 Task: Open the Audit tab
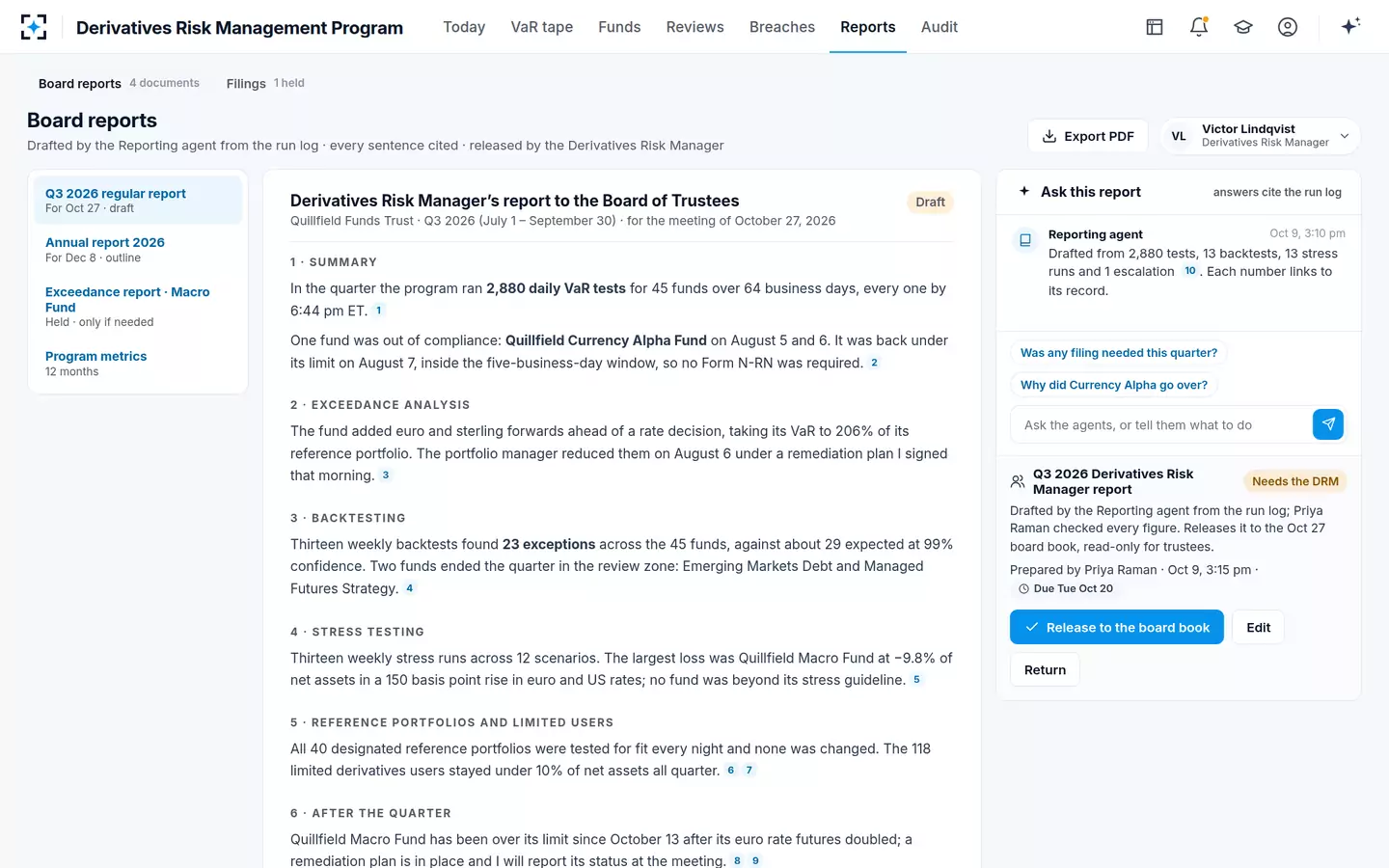coord(940,27)
